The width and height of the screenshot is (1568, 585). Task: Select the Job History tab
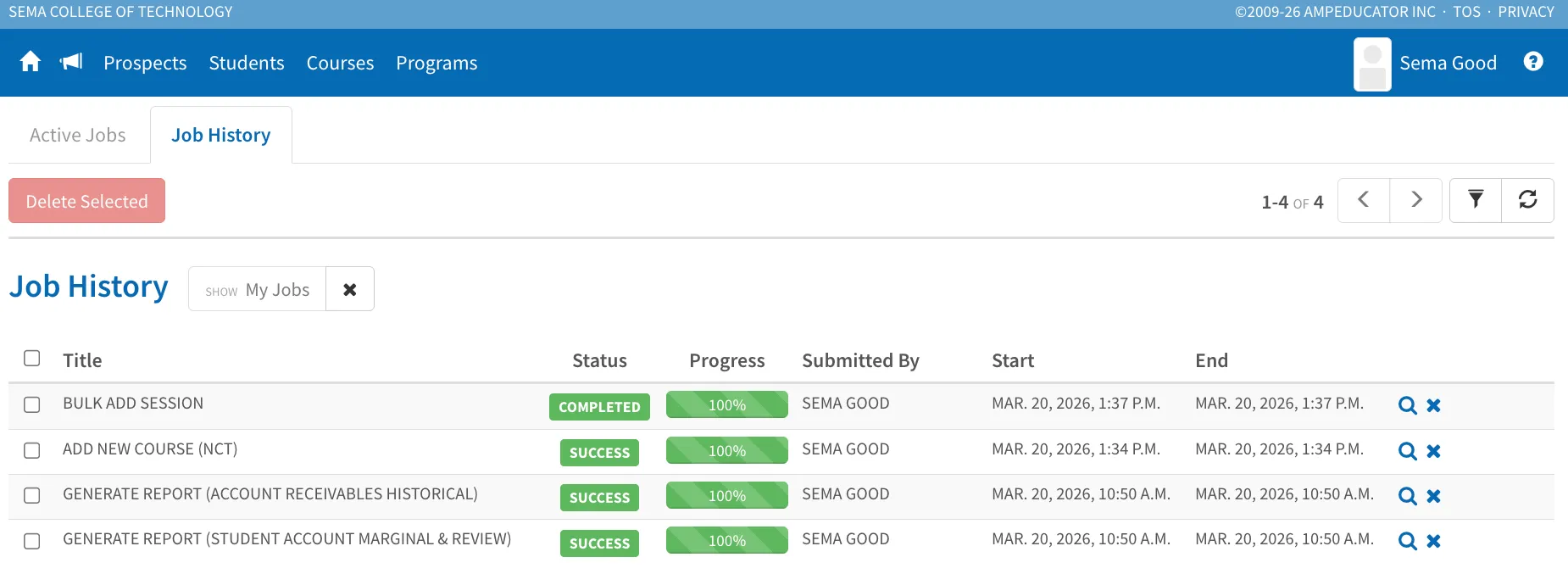[221, 135]
